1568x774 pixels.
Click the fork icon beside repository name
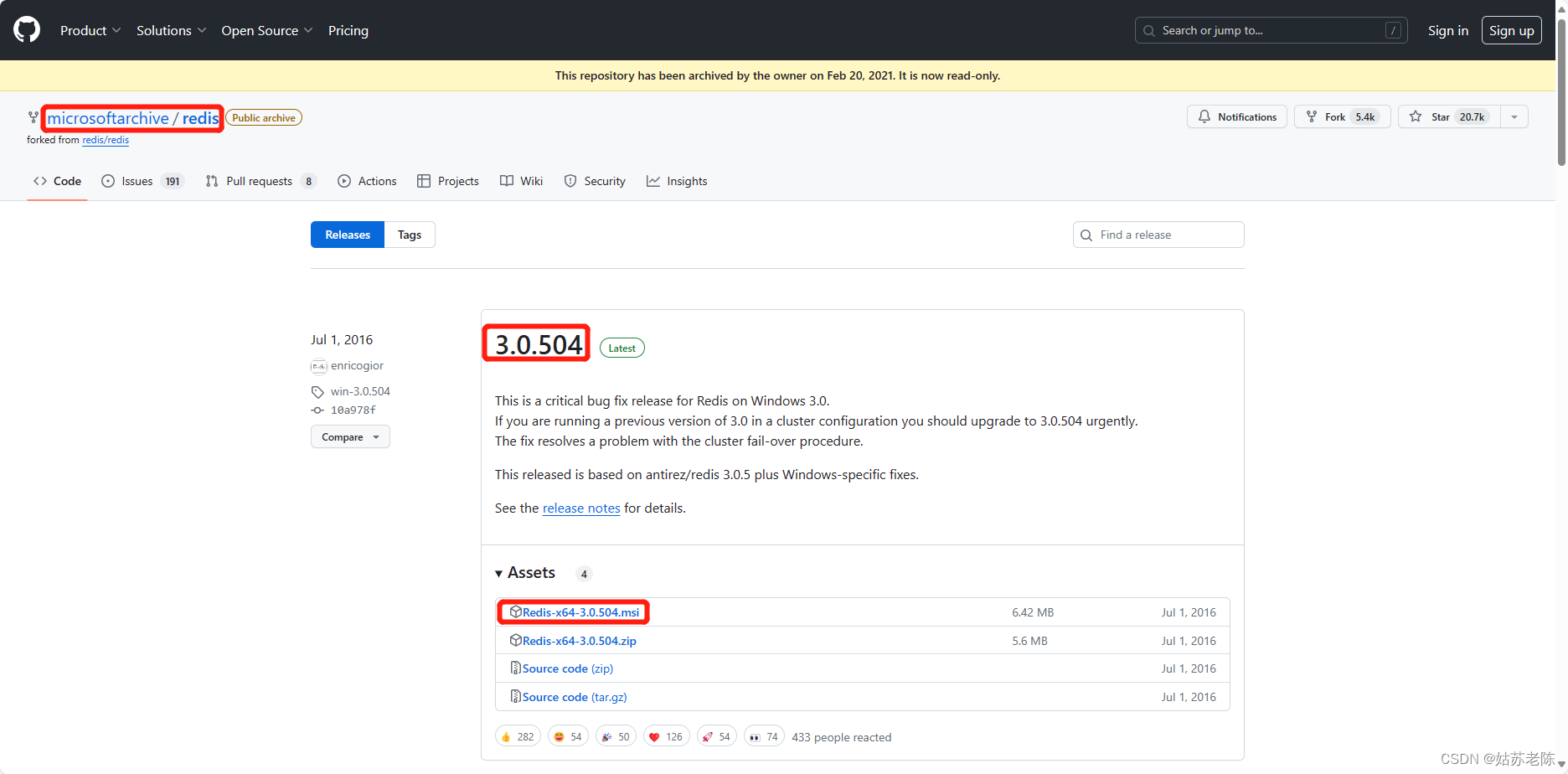(x=33, y=117)
